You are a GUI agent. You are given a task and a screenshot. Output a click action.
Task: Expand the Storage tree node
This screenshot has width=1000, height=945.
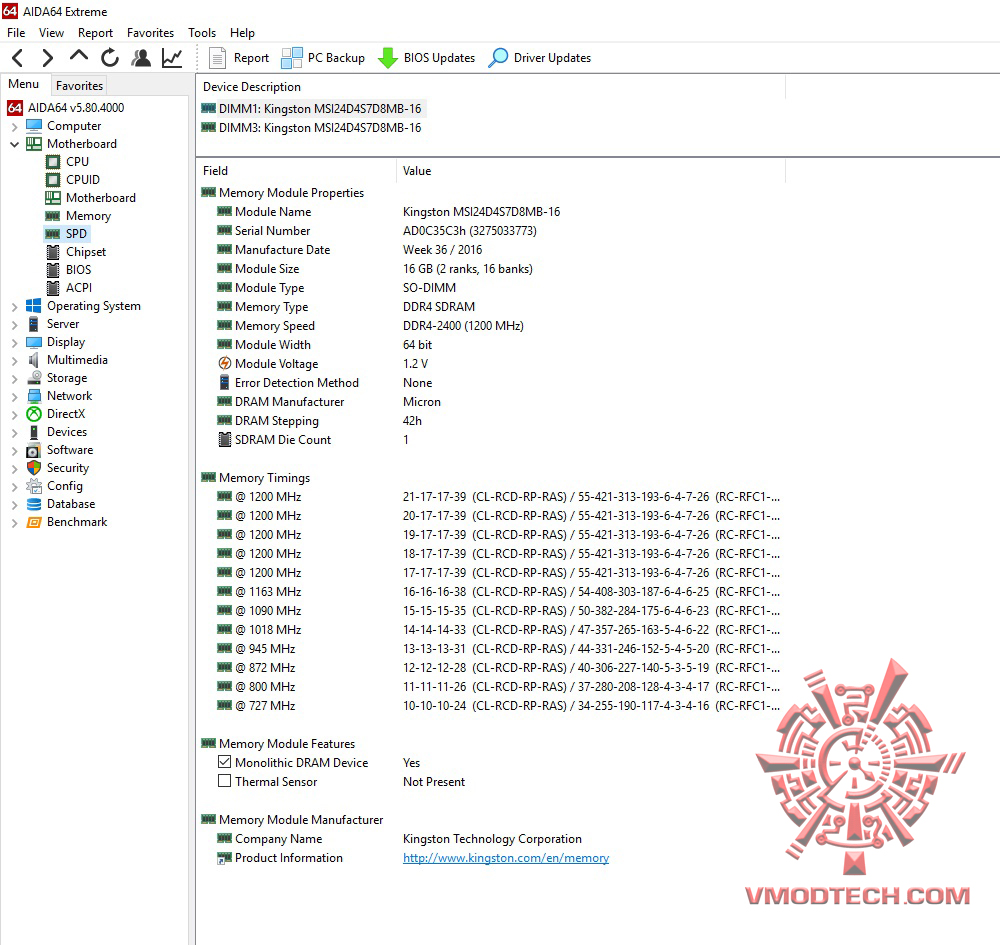pyautogui.click(x=14, y=379)
